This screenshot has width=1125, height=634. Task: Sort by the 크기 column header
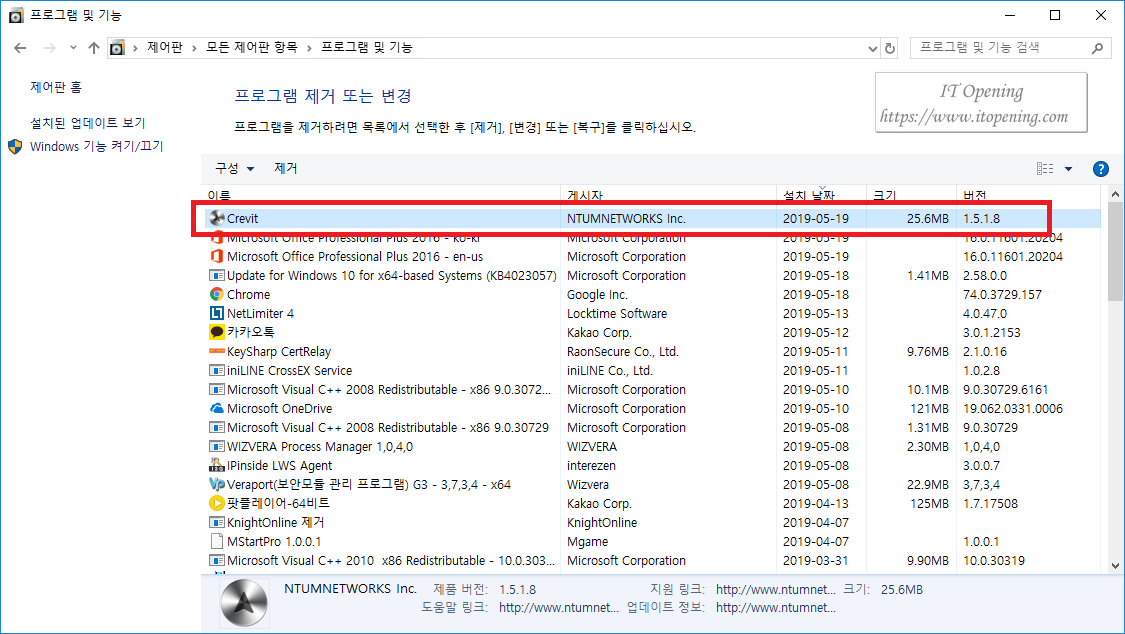pos(885,195)
